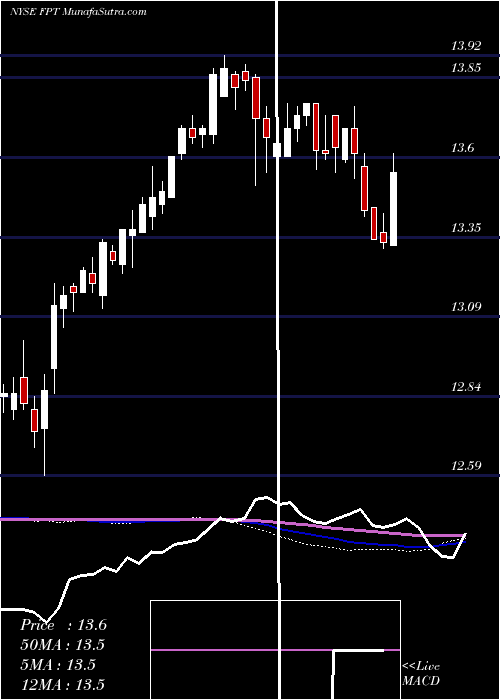Select the 13.09 price axis label
Screen dimensions: 500x700
(x=466, y=307)
